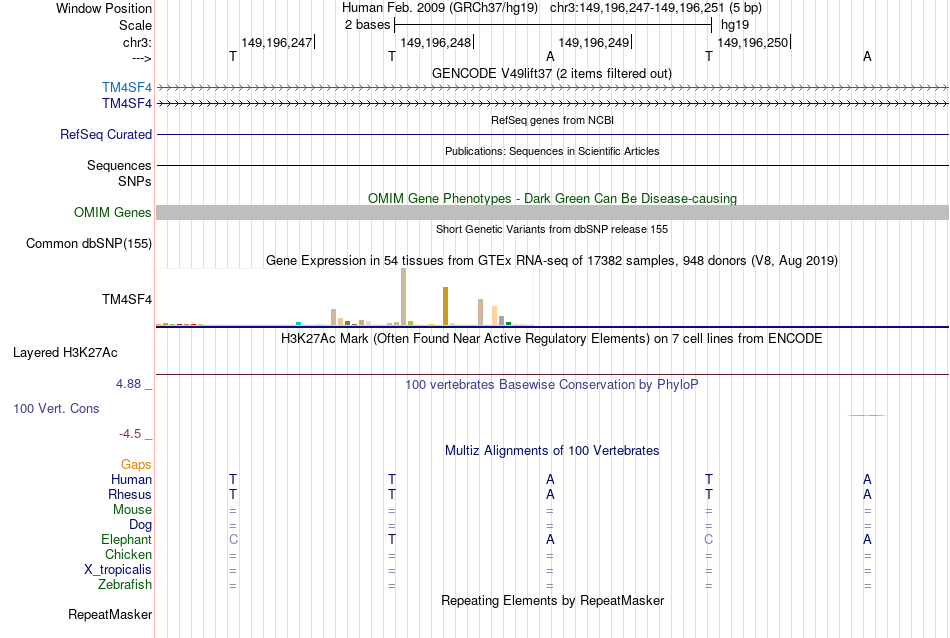Screen dimensions: 950x638
Task: Open the OMIM Genes track label
Action: click(x=113, y=213)
